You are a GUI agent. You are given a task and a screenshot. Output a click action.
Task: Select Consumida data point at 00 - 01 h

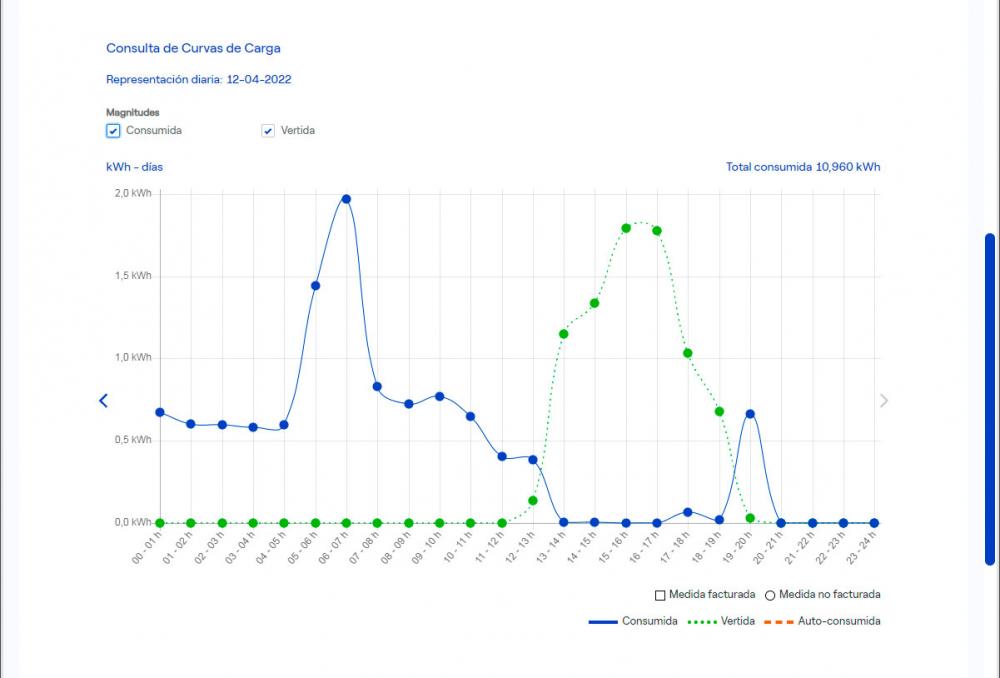[x=160, y=413]
